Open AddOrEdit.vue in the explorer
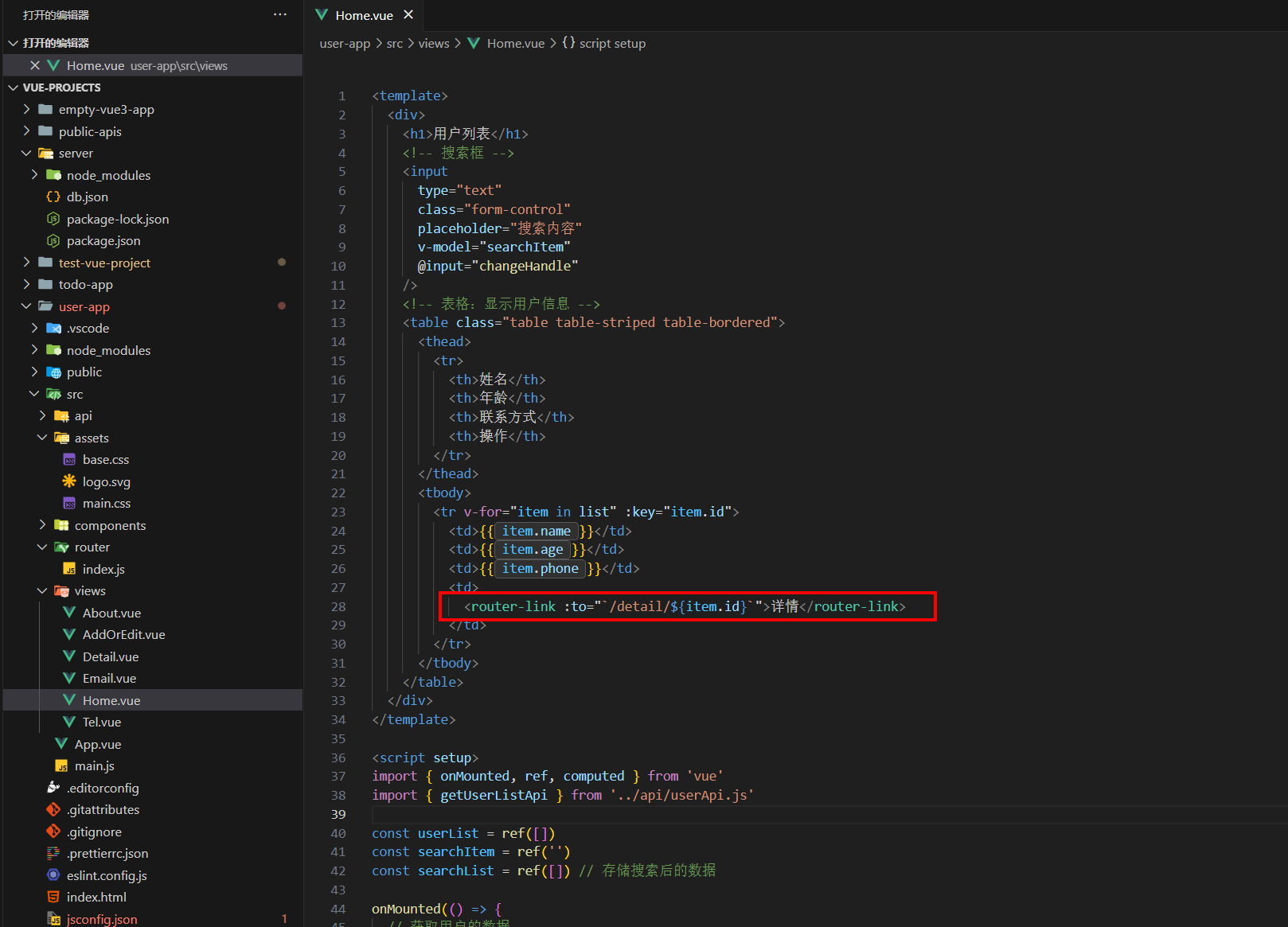Screen dimensions: 1288x927 click(x=124, y=634)
